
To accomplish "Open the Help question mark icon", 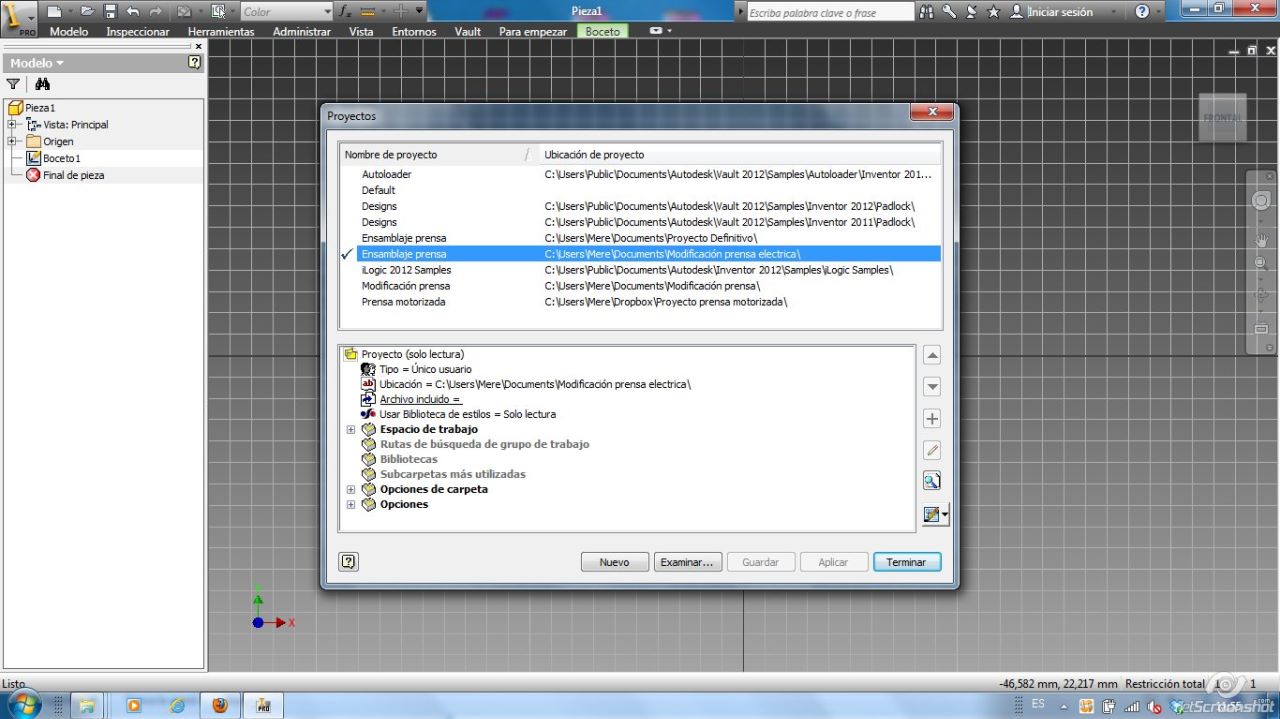I will [1142, 12].
